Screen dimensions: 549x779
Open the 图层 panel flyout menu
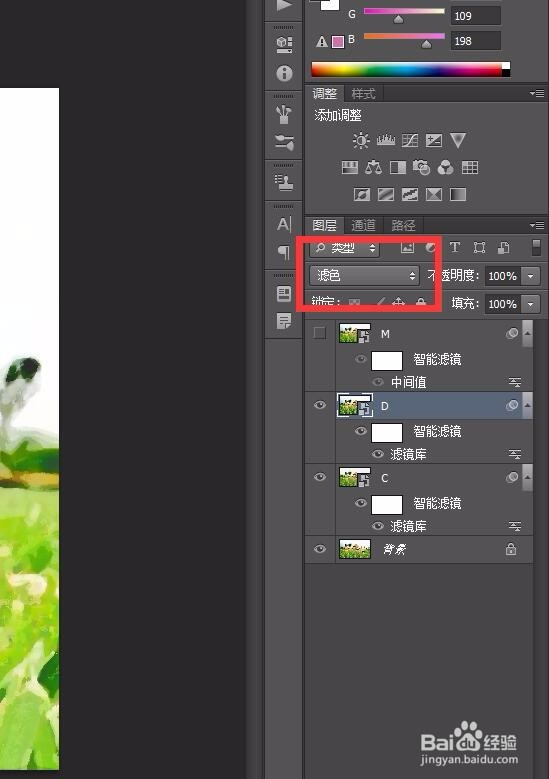(537, 226)
